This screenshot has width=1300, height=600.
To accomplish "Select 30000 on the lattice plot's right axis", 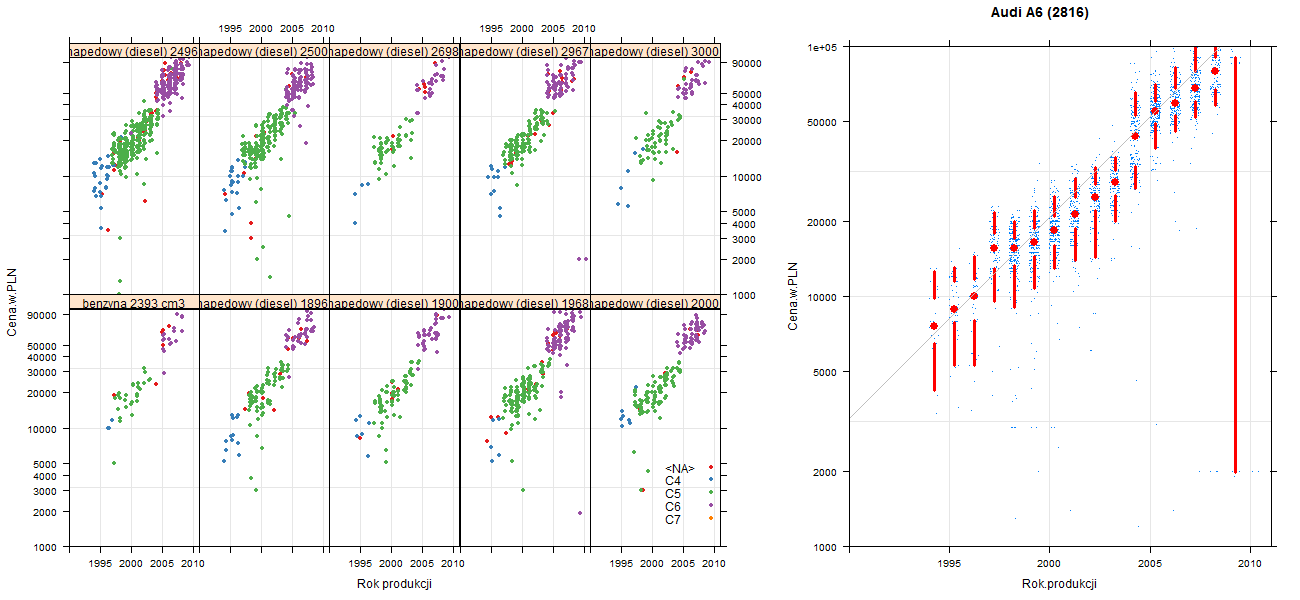I will (749, 120).
